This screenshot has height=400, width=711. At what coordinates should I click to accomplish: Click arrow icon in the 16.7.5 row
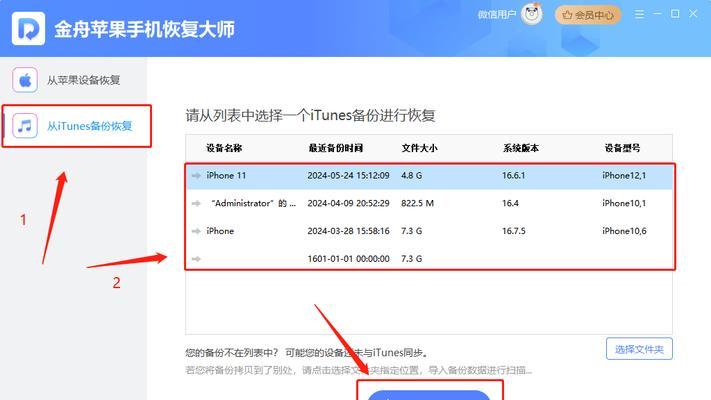pos(196,231)
